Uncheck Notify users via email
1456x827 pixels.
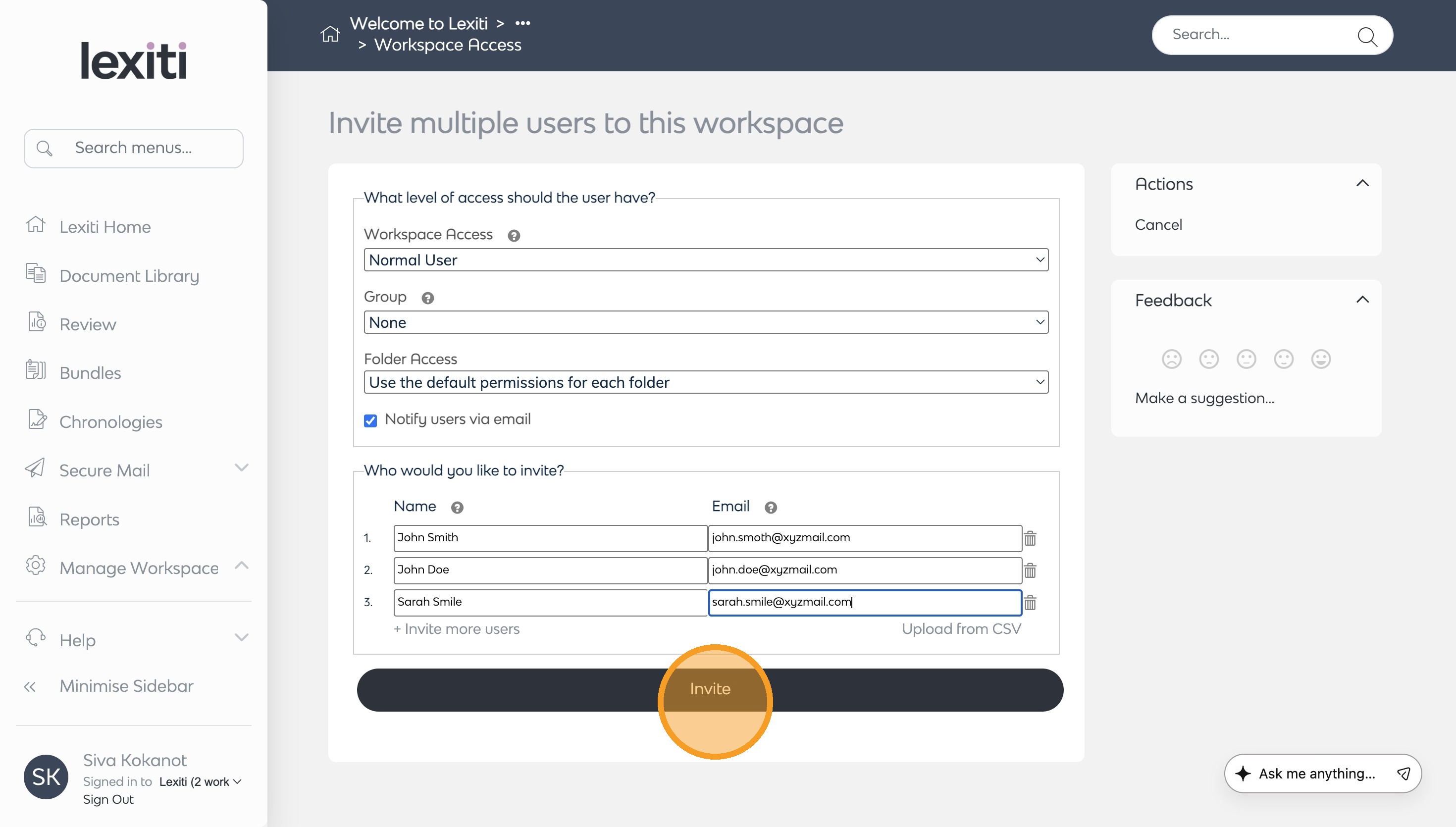pos(370,420)
